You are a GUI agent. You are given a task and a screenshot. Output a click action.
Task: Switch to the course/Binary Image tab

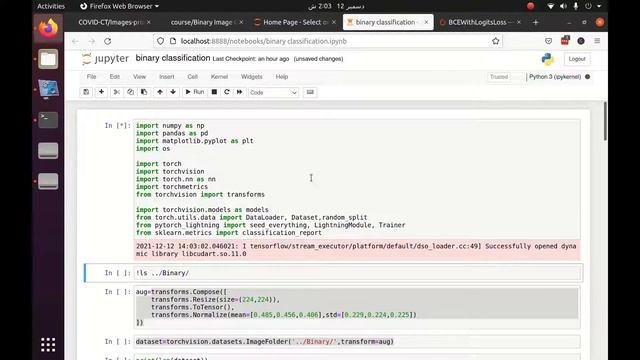[x=202, y=22]
